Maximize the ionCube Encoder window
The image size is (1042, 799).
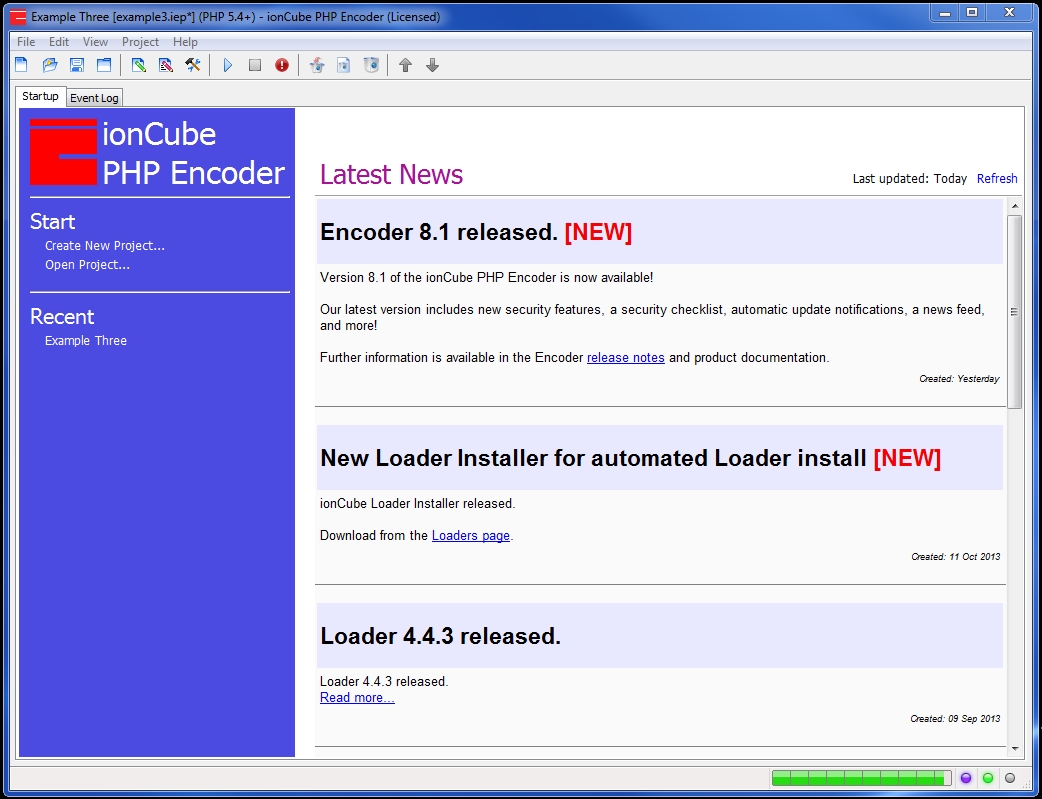[972, 13]
